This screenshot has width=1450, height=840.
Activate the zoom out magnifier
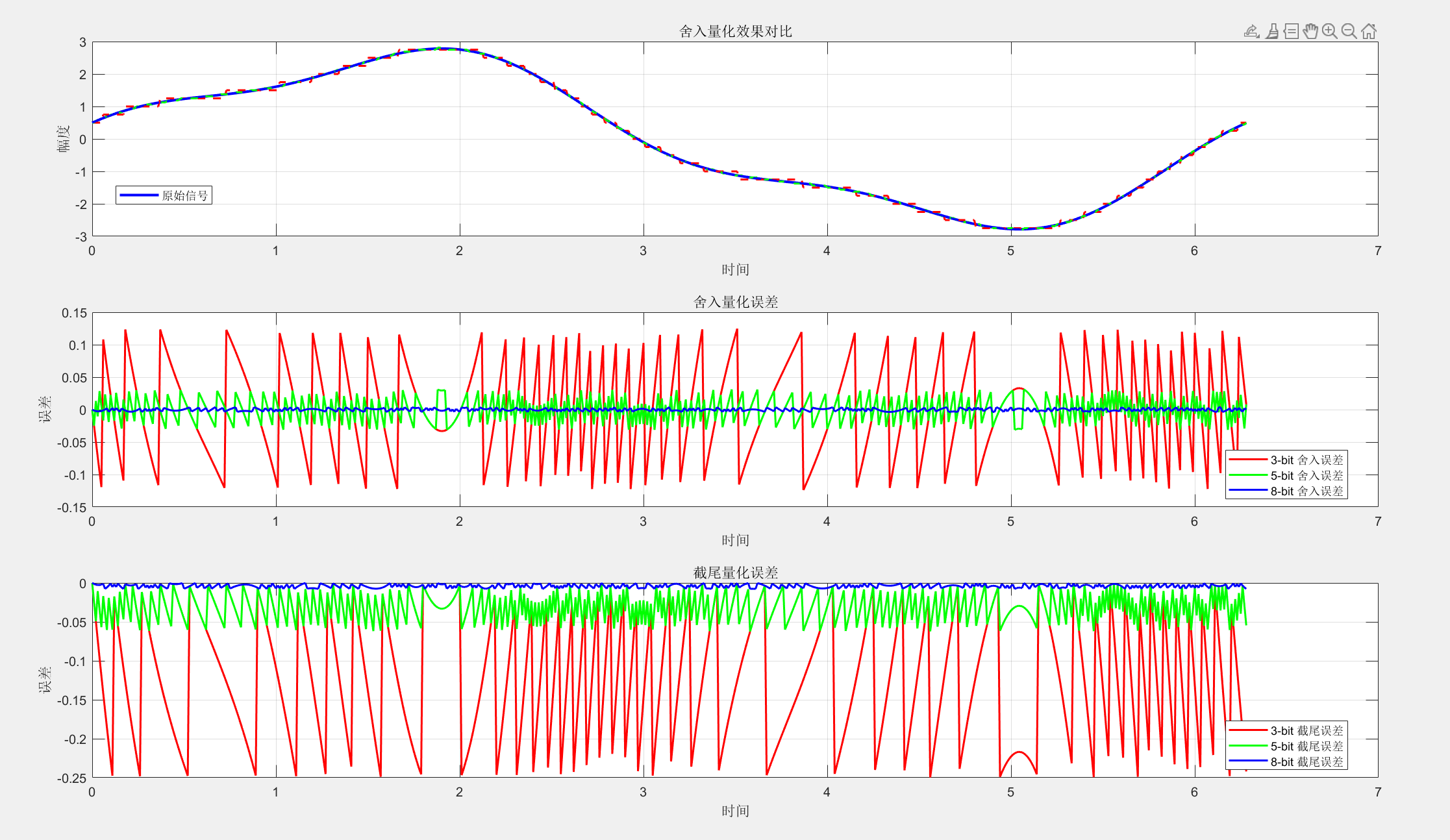1349,31
